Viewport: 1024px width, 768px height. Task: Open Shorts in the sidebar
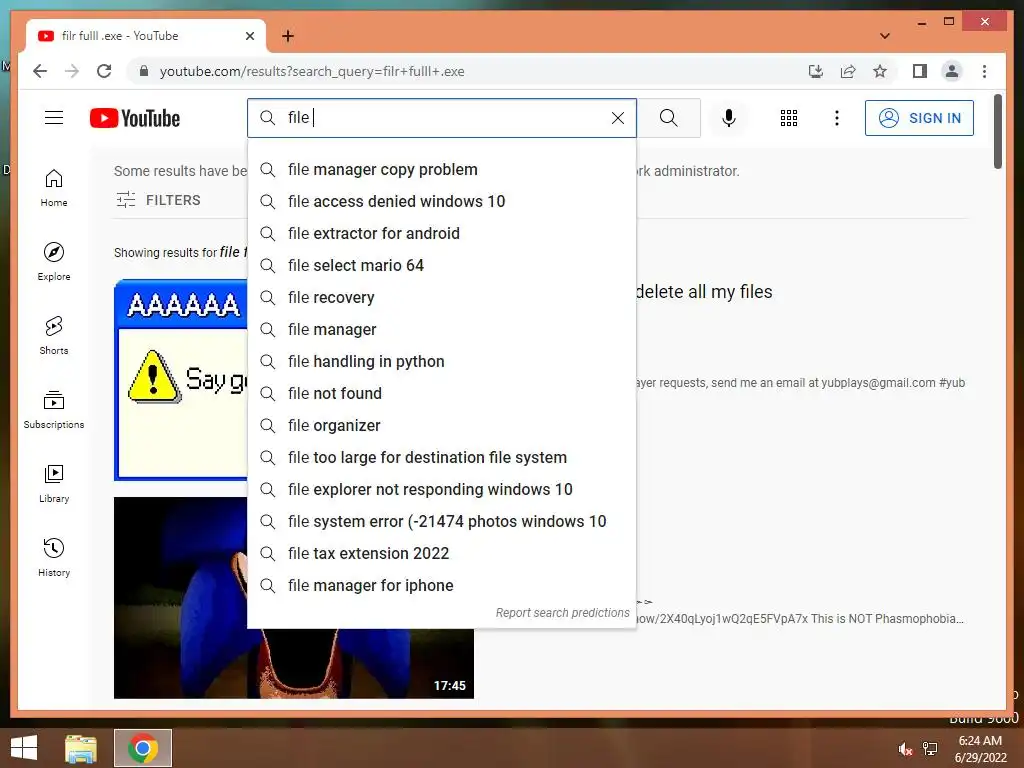coord(54,336)
